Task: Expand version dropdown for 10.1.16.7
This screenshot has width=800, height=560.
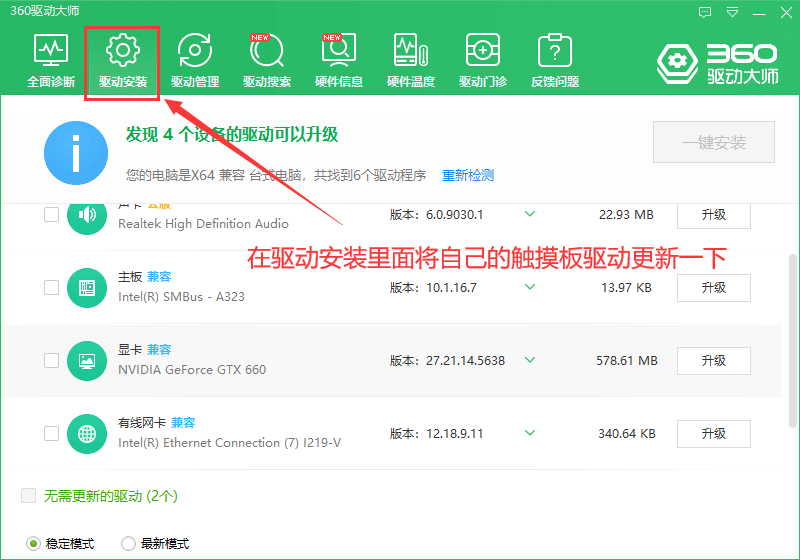Action: pos(530,287)
